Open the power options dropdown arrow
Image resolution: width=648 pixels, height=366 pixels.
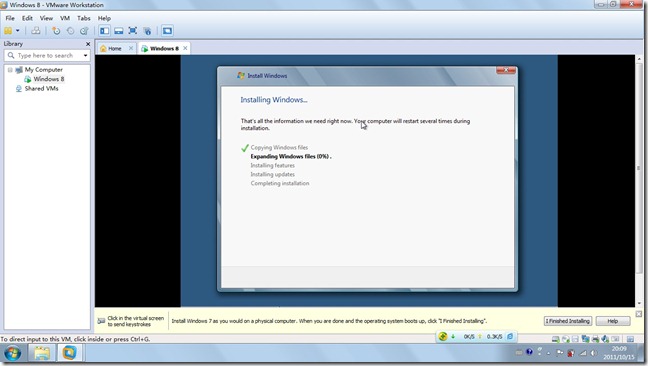(x=17, y=31)
